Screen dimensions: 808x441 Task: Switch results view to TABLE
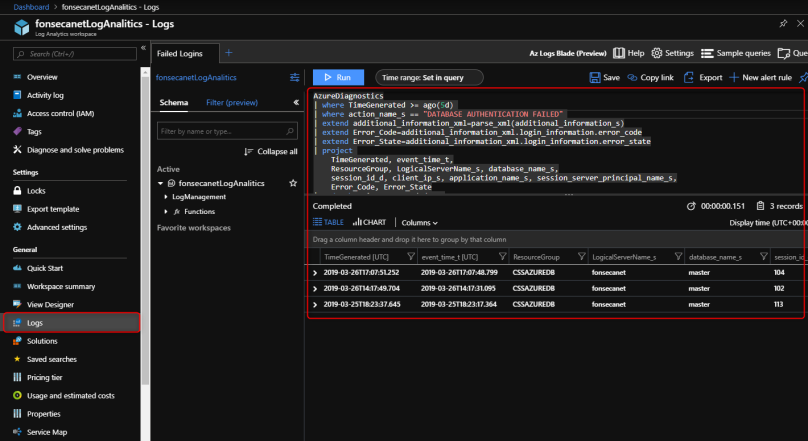[328, 222]
